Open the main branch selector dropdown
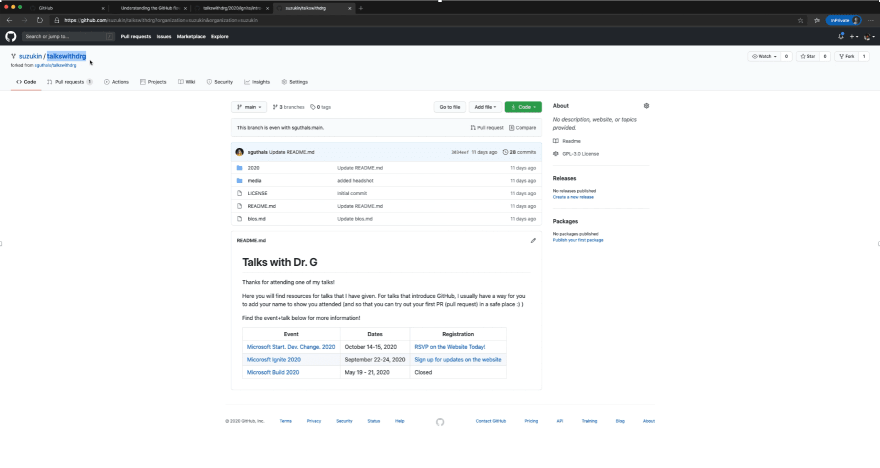This screenshot has width=880, height=468. tap(249, 107)
